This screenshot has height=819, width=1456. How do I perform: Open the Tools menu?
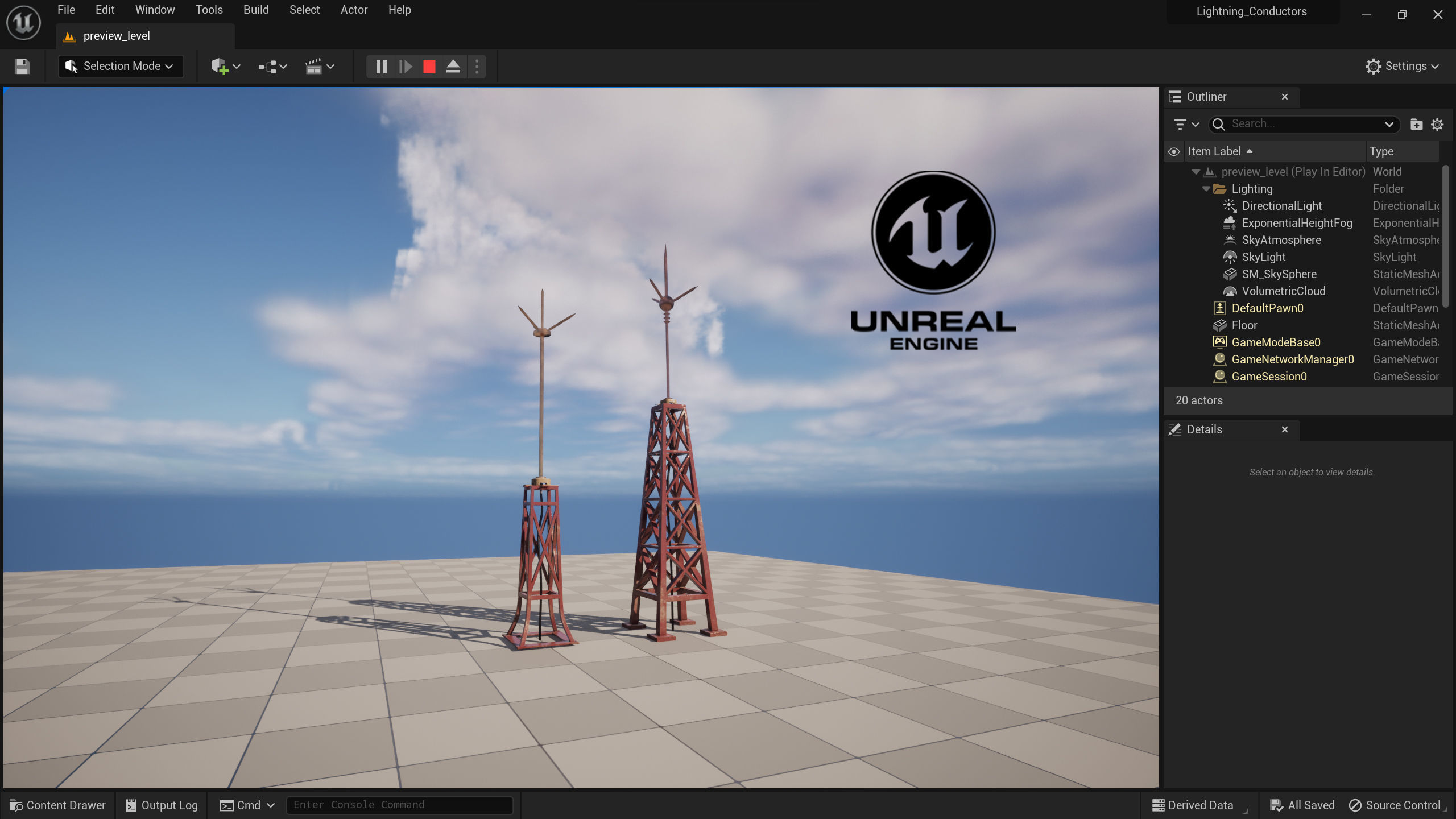(209, 10)
